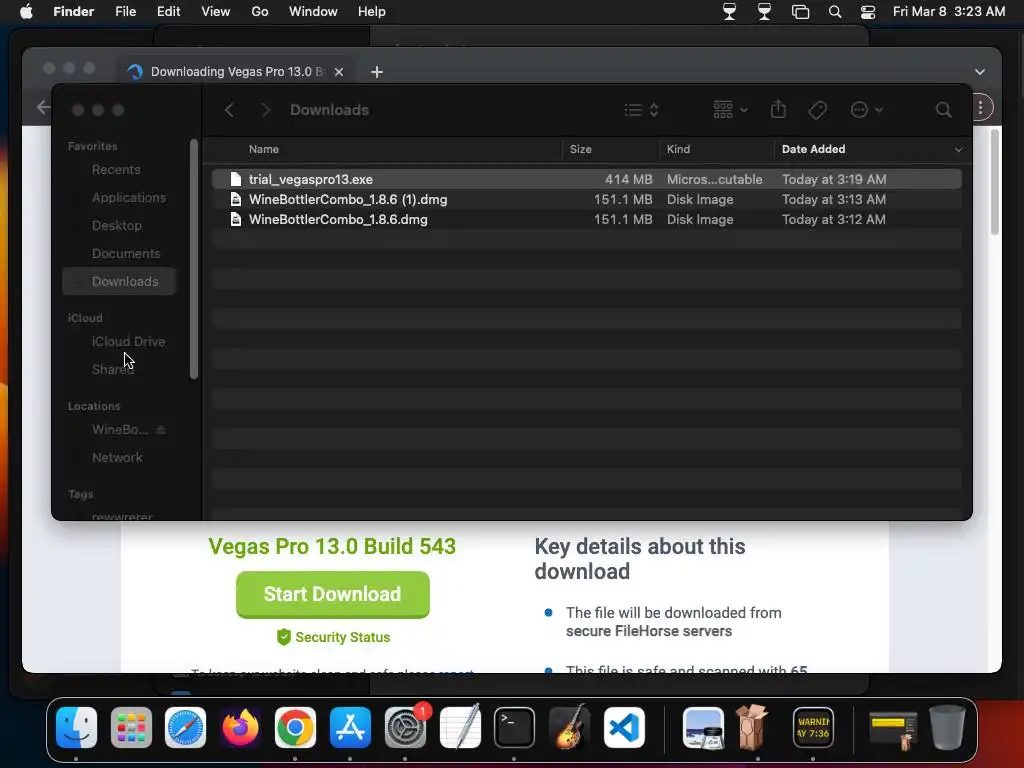The width and height of the screenshot is (1024, 768).
Task: Select trial_vegaspro13.exe file row
Action: pyautogui.click(x=586, y=179)
